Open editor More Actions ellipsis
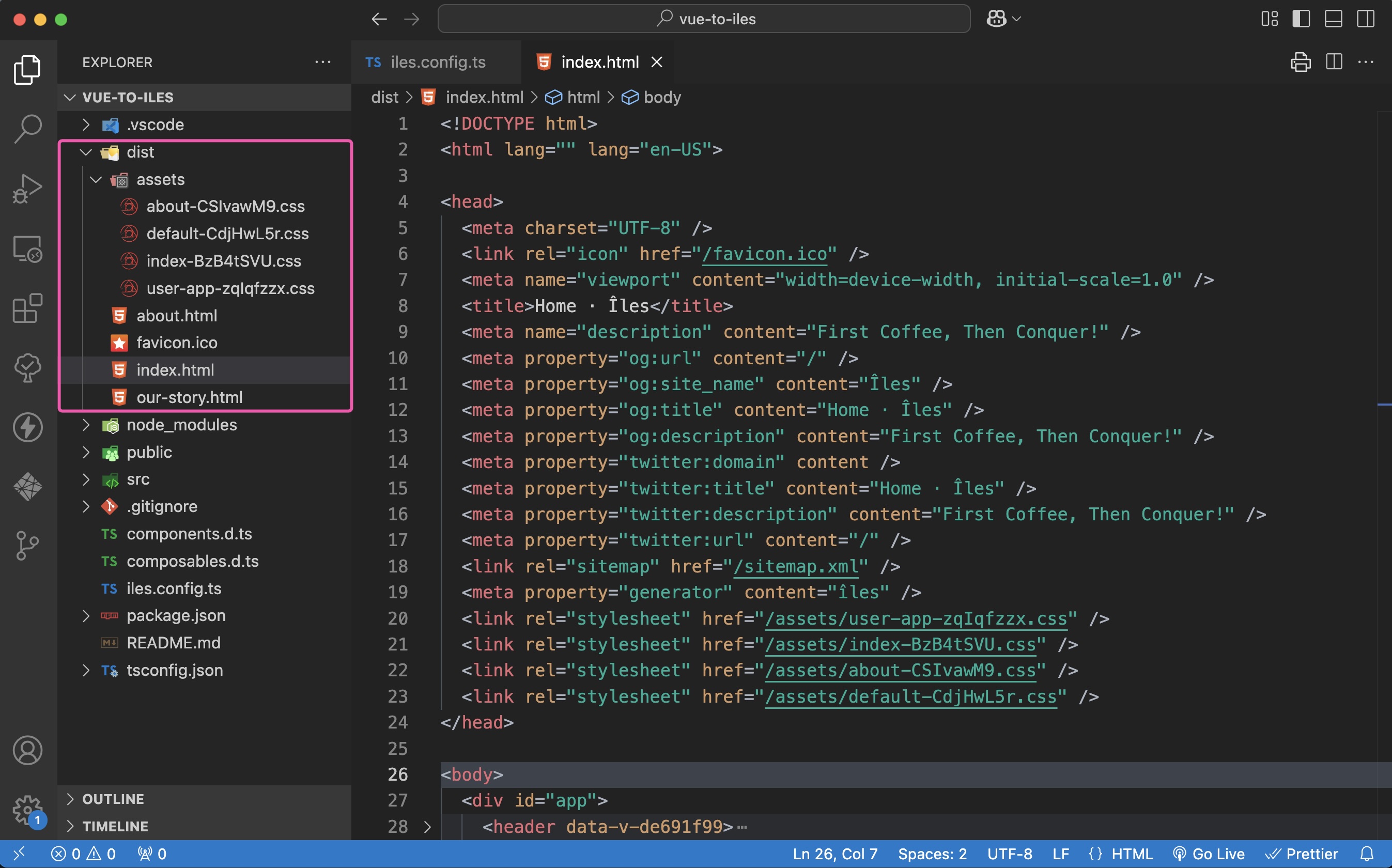Viewport: 1392px width, 868px height. click(1366, 61)
